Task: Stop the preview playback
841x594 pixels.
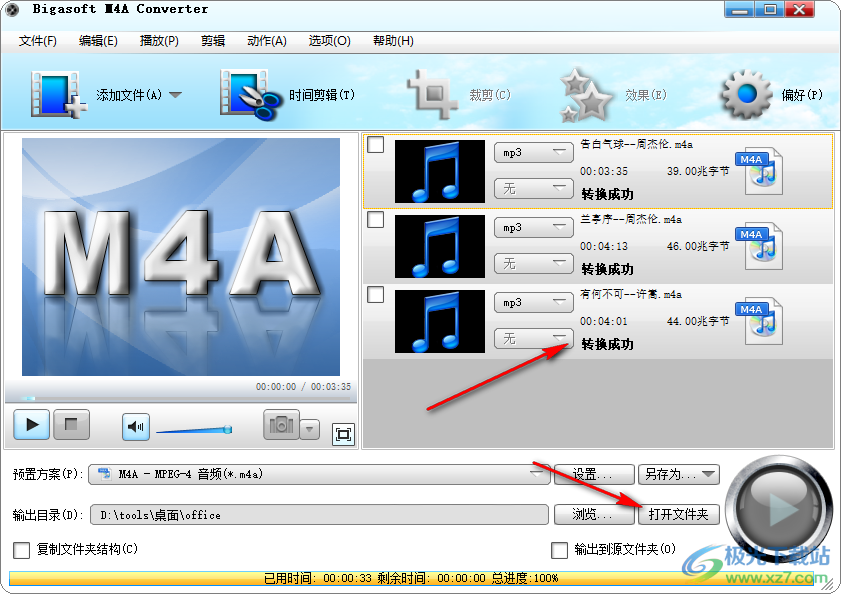Action: click(71, 425)
